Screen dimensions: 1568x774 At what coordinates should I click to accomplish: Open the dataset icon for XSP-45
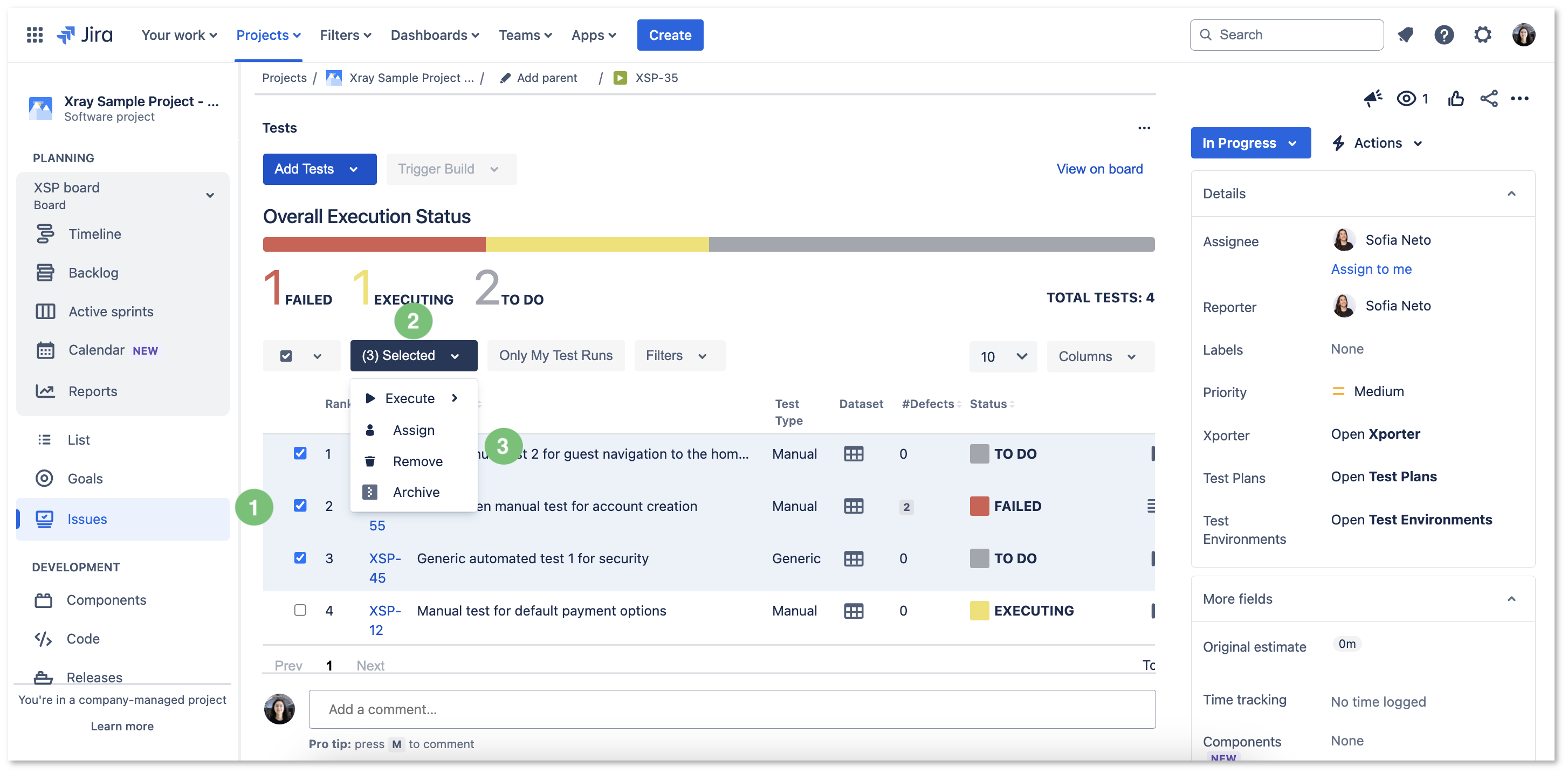[x=854, y=558]
